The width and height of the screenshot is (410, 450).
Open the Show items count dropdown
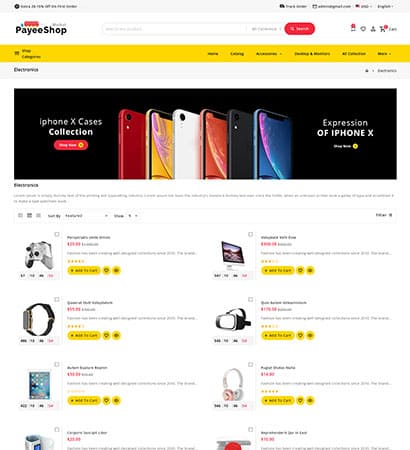coord(132,216)
